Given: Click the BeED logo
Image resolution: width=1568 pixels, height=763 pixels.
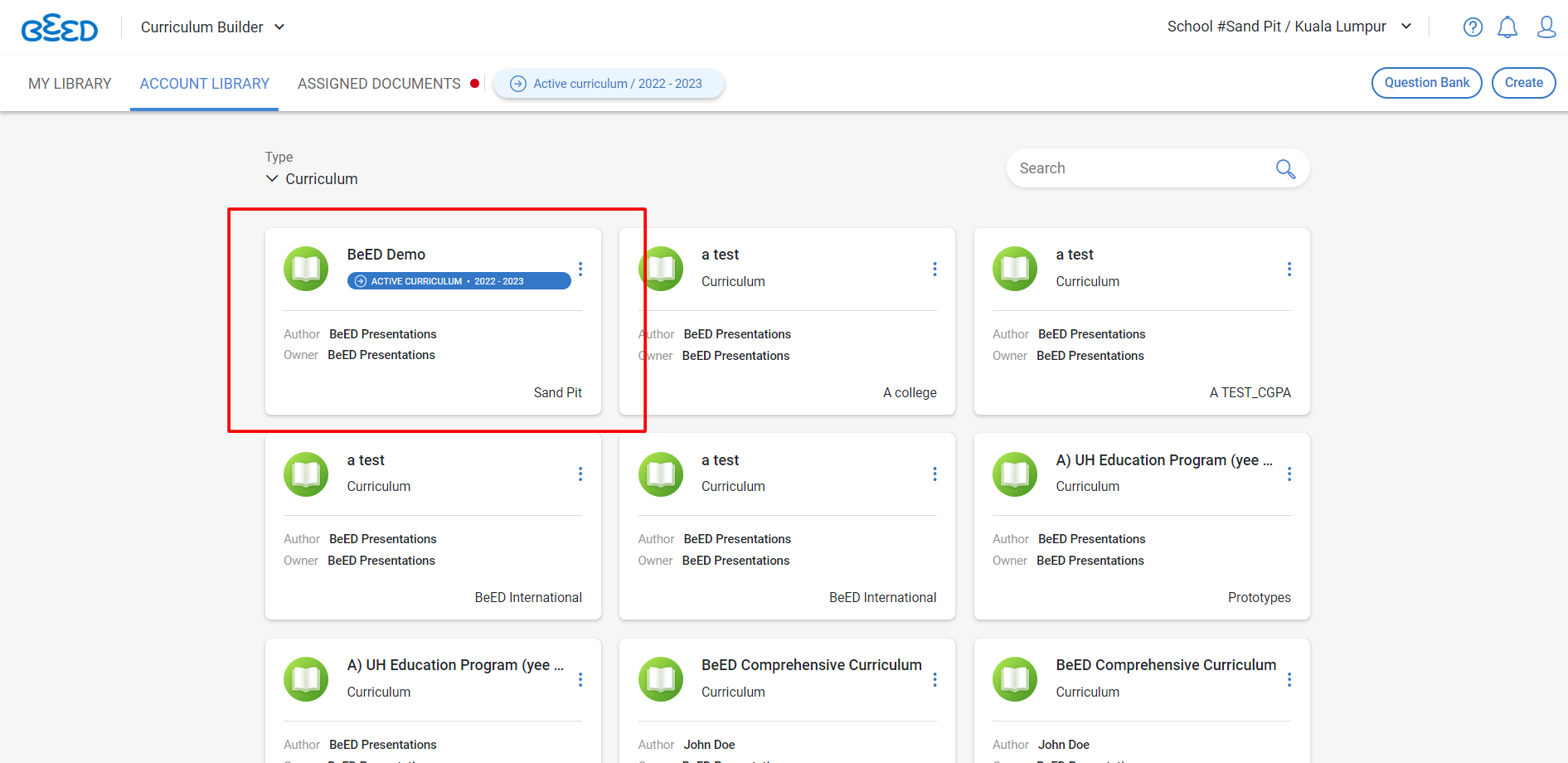Looking at the screenshot, I should pos(60,27).
